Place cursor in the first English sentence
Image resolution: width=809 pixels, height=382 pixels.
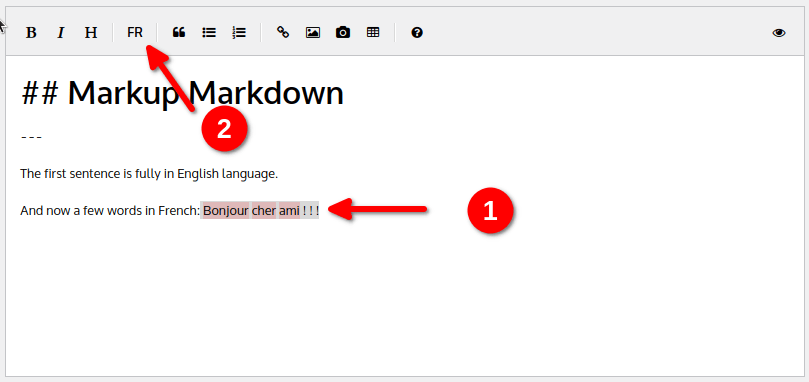coord(149,174)
